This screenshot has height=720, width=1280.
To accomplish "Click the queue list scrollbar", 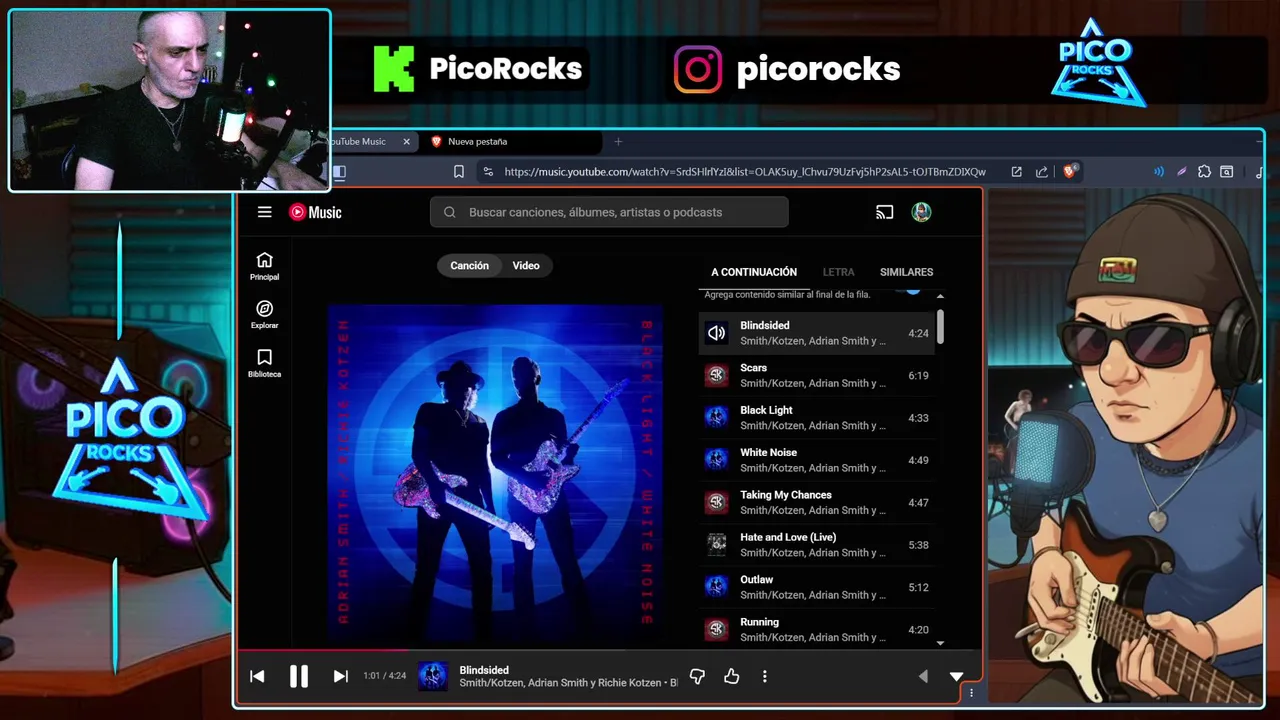I will pos(940,327).
